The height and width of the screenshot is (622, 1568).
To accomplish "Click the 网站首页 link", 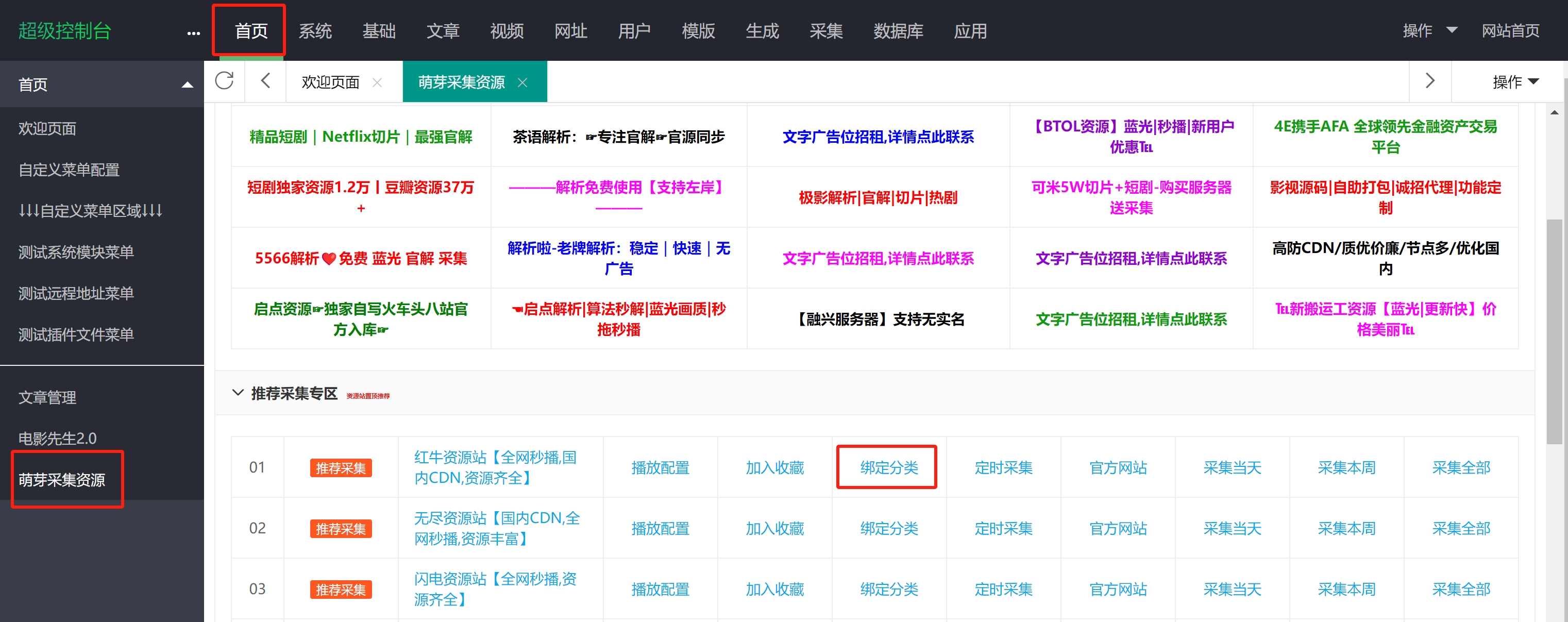I will [x=1510, y=30].
